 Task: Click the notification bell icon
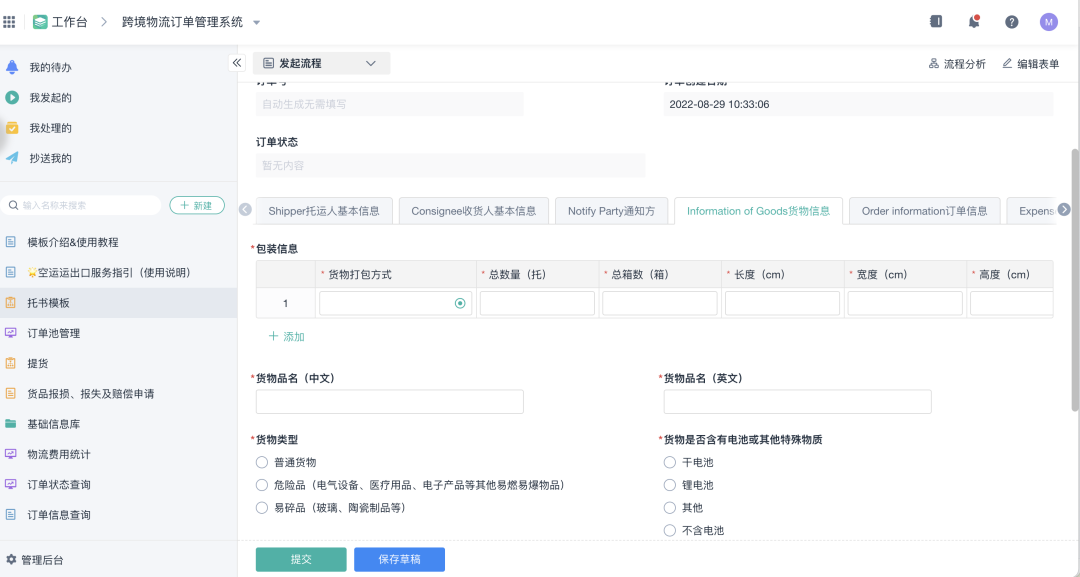click(x=973, y=21)
